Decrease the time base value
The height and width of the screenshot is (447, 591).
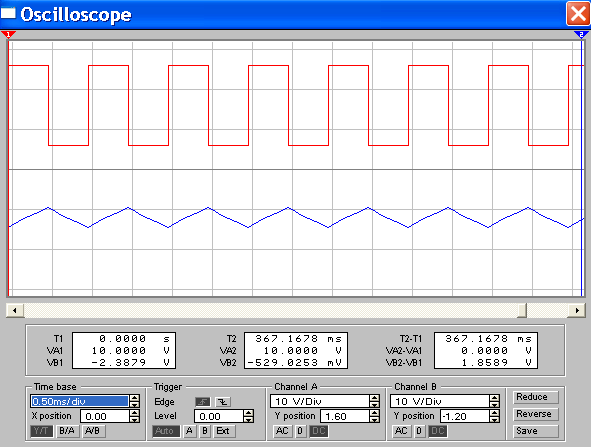coord(135,404)
